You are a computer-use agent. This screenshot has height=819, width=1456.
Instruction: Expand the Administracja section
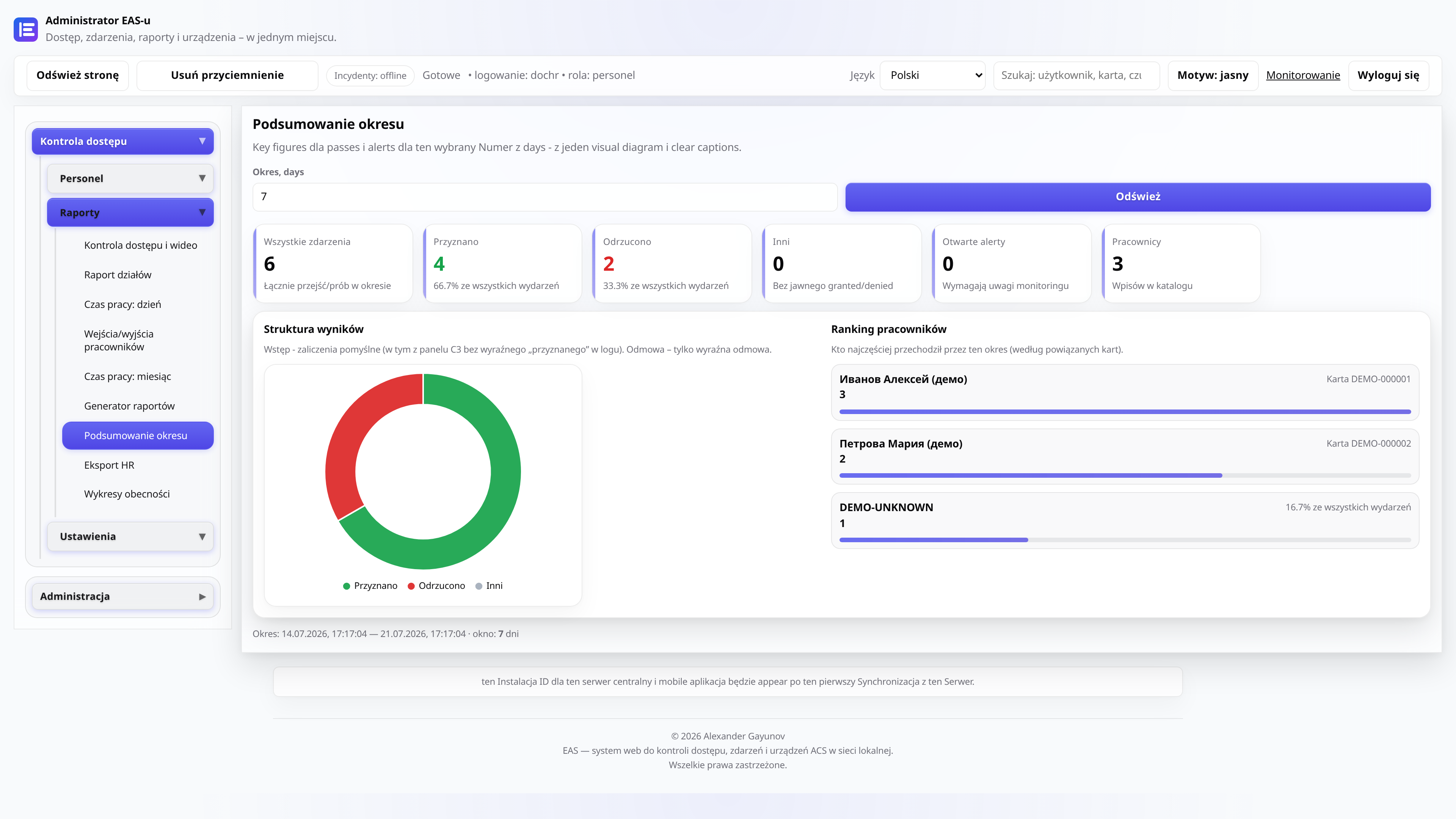coord(122,596)
